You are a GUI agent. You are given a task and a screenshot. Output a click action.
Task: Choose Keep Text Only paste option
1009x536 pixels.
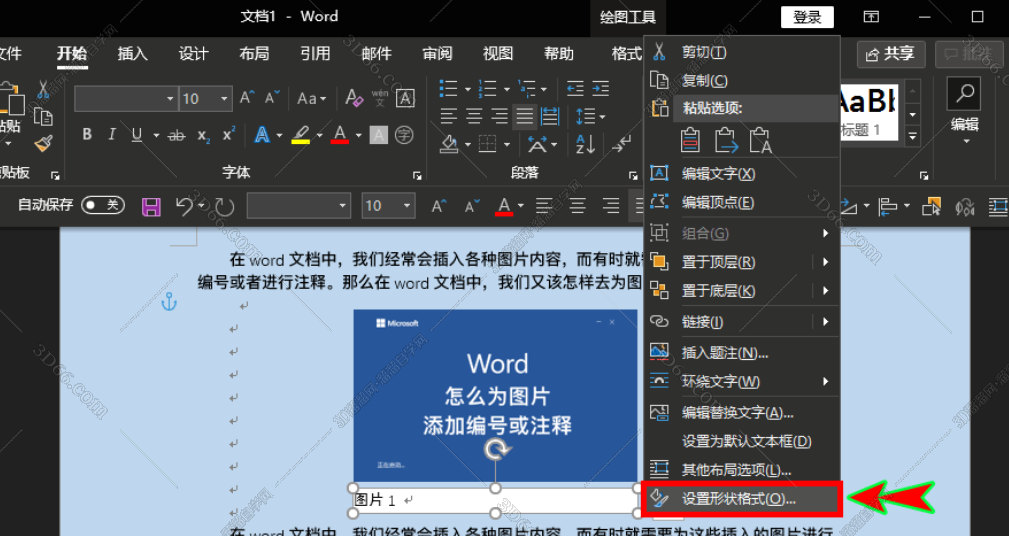[x=760, y=140]
